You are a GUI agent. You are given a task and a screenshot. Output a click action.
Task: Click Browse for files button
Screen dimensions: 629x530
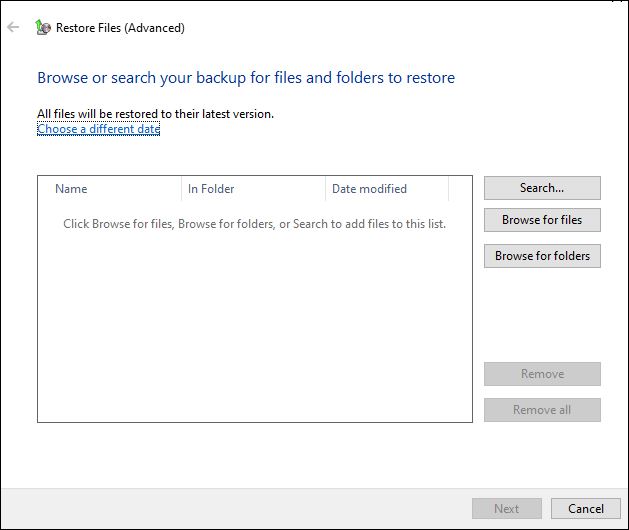(542, 220)
